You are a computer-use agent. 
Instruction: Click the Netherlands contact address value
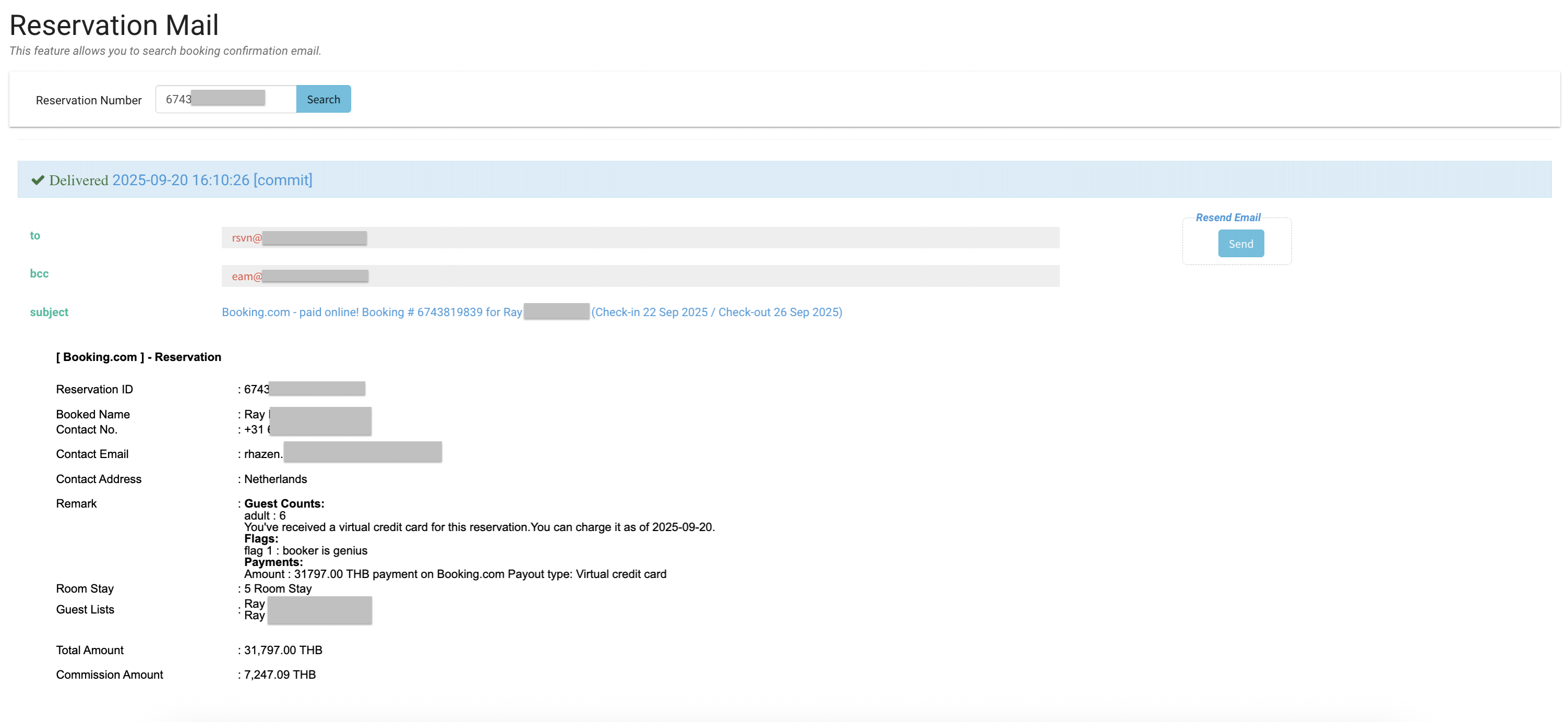(x=275, y=479)
